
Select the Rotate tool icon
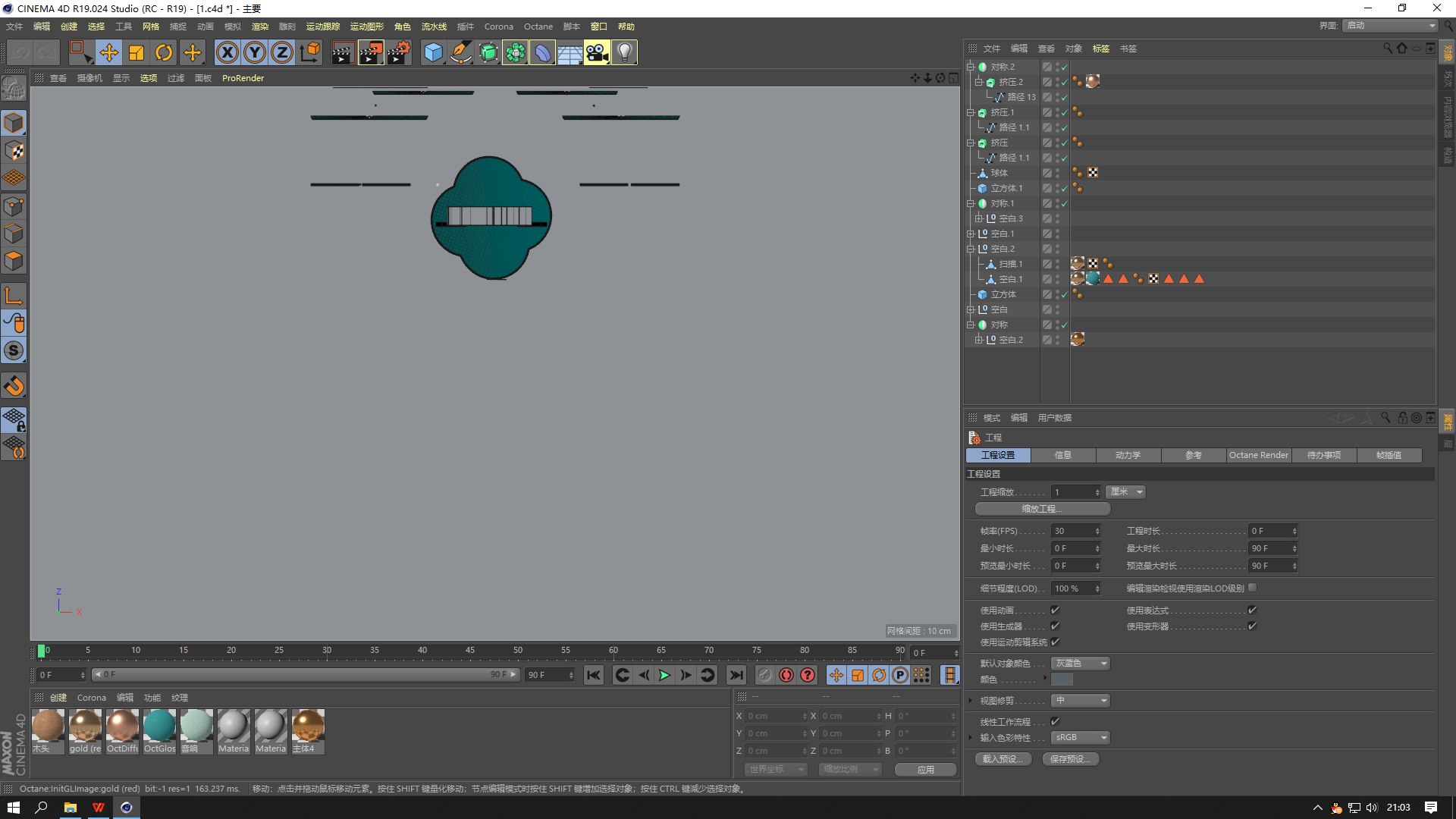pos(164,52)
